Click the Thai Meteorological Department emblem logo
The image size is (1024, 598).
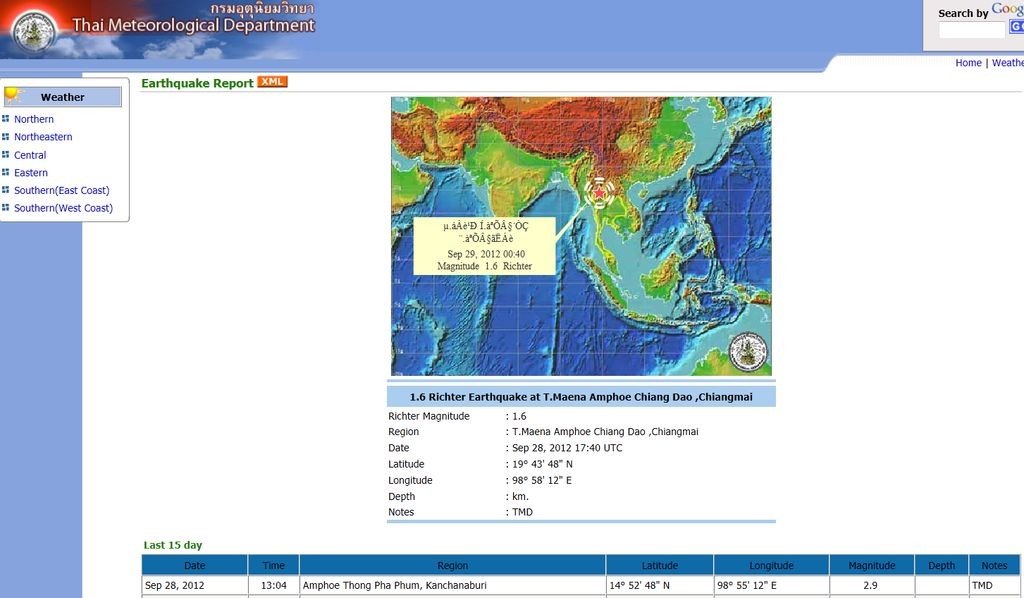point(35,31)
